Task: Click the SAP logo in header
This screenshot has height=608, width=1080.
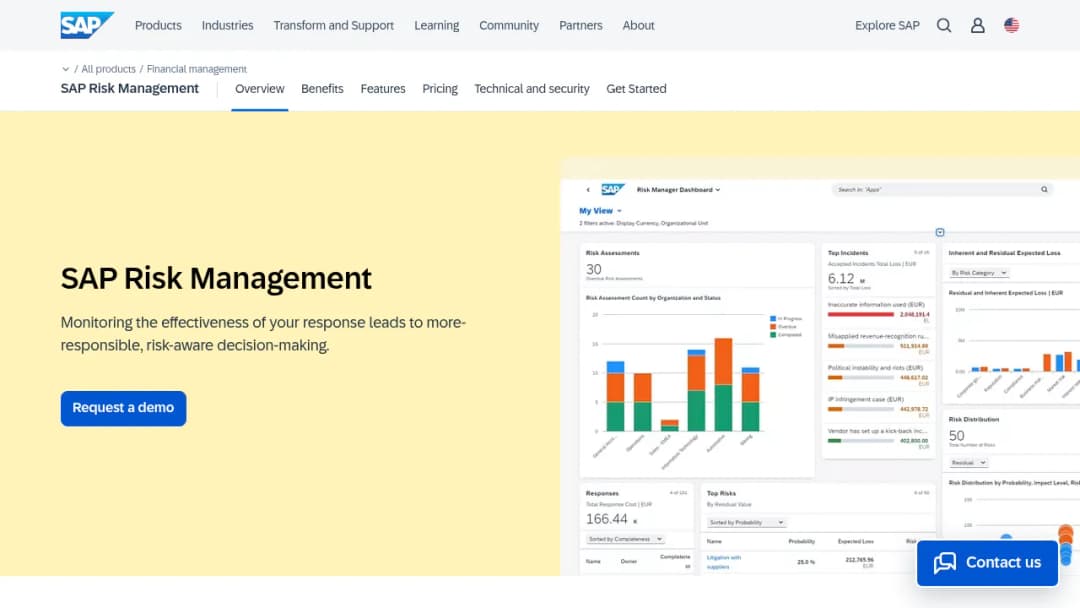Action: pos(87,25)
